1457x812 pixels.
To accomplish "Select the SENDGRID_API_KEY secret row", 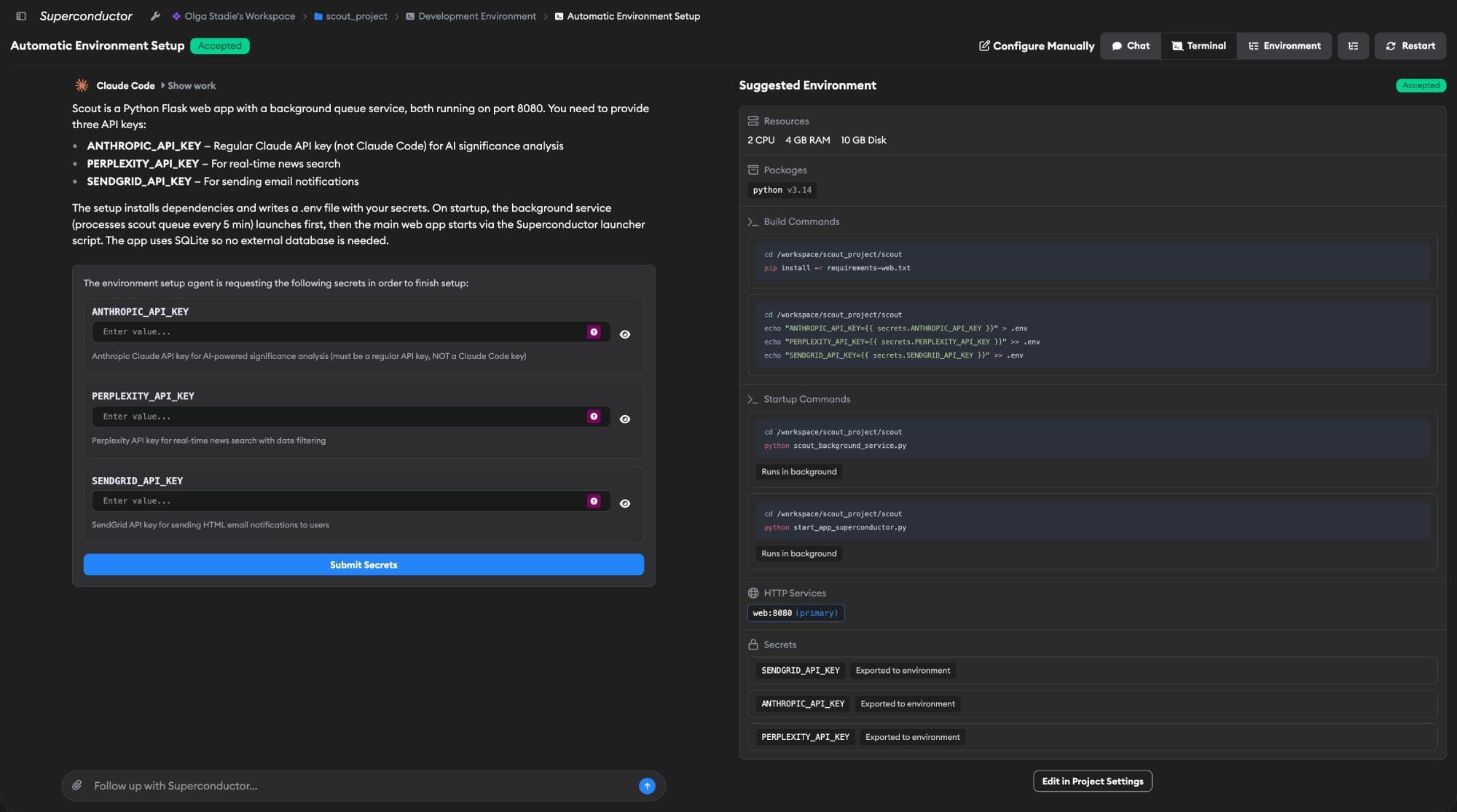I will point(1092,671).
